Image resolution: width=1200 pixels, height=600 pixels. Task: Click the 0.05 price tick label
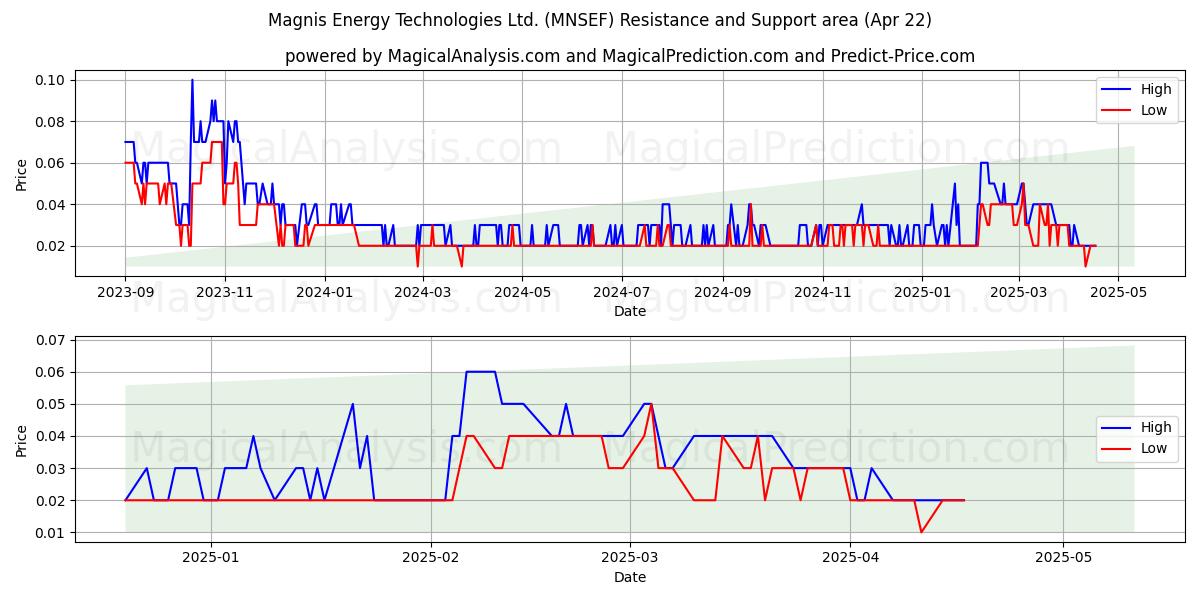(50, 404)
